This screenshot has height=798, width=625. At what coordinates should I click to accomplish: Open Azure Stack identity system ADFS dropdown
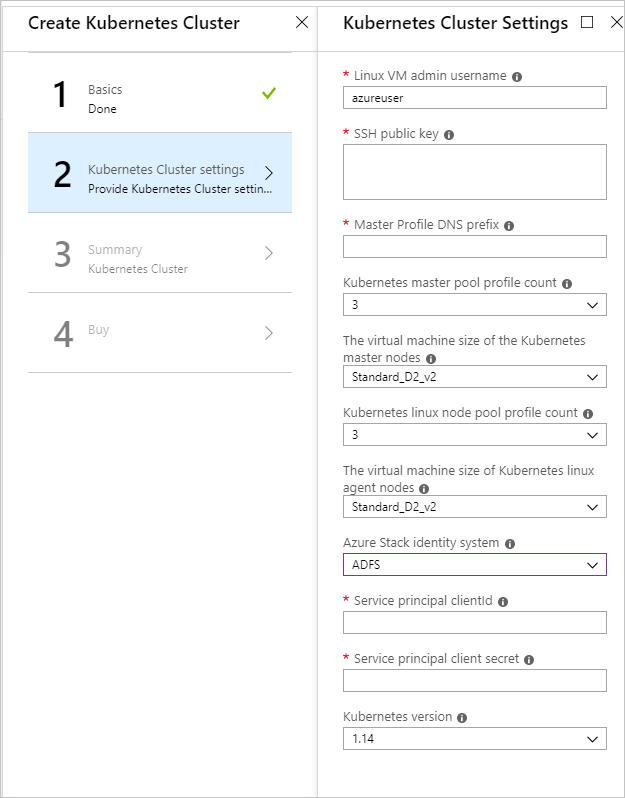click(x=474, y=565)
